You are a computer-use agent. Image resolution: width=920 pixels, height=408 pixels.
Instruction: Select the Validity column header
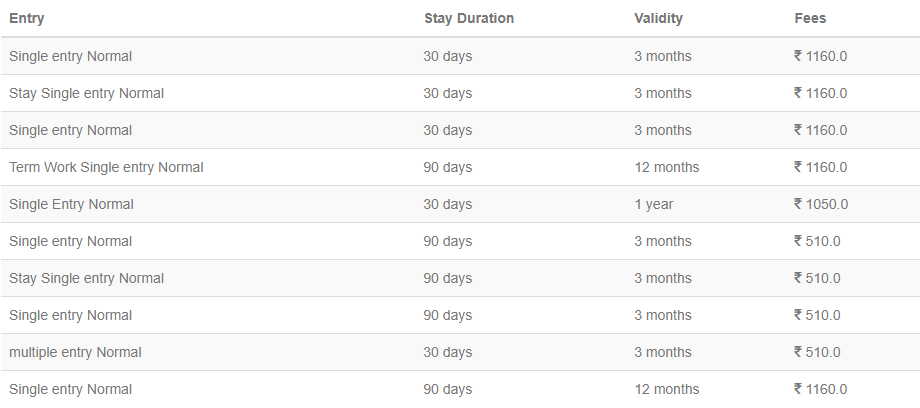pos(658,18)
